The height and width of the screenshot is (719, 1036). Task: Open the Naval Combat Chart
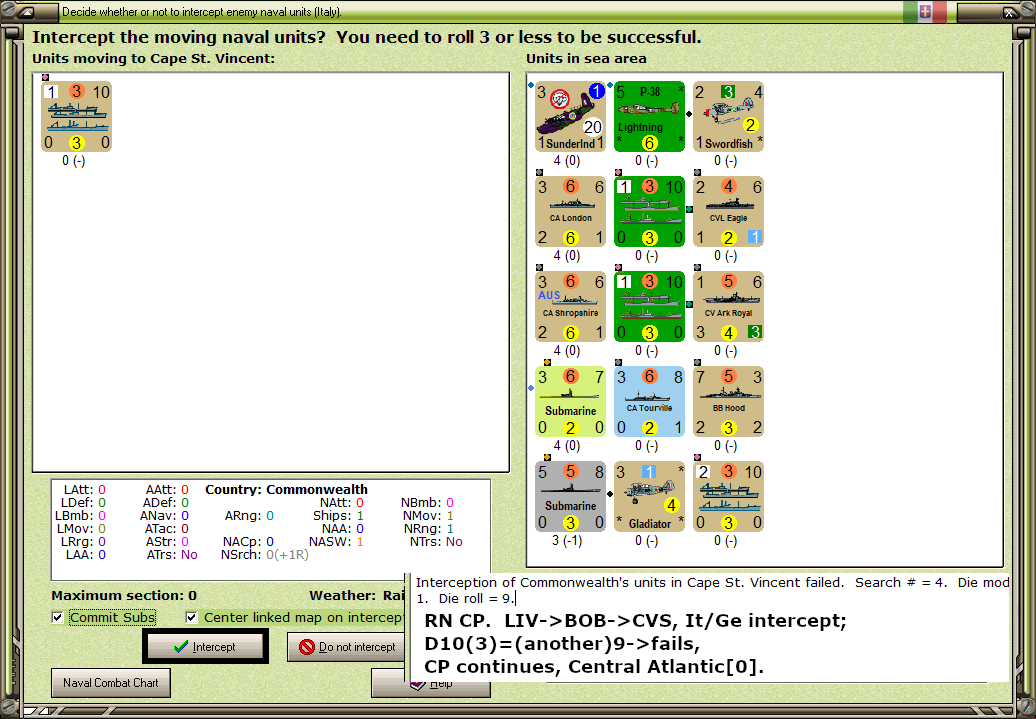pos(110,683)
